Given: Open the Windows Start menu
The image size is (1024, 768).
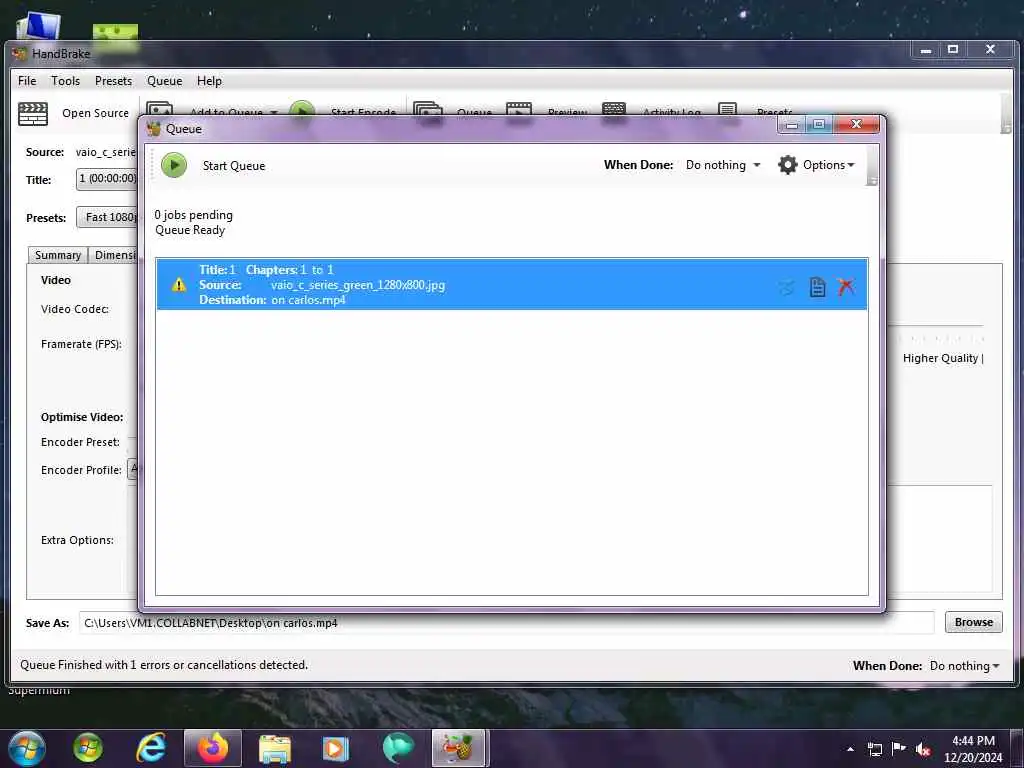Looking at the screenshot, I should [26, 748].
